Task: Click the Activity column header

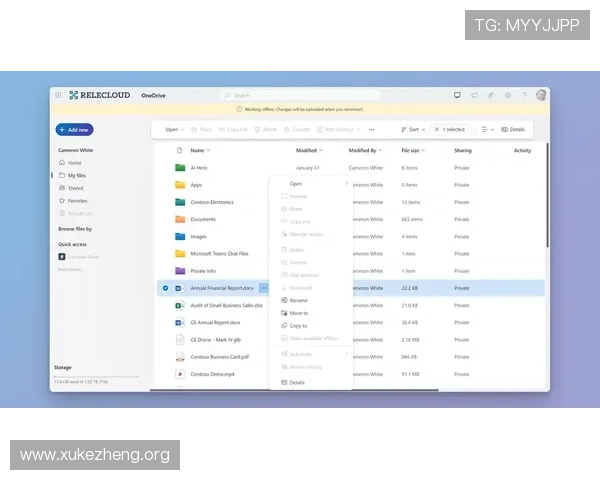Action: (x=522, y=150)
